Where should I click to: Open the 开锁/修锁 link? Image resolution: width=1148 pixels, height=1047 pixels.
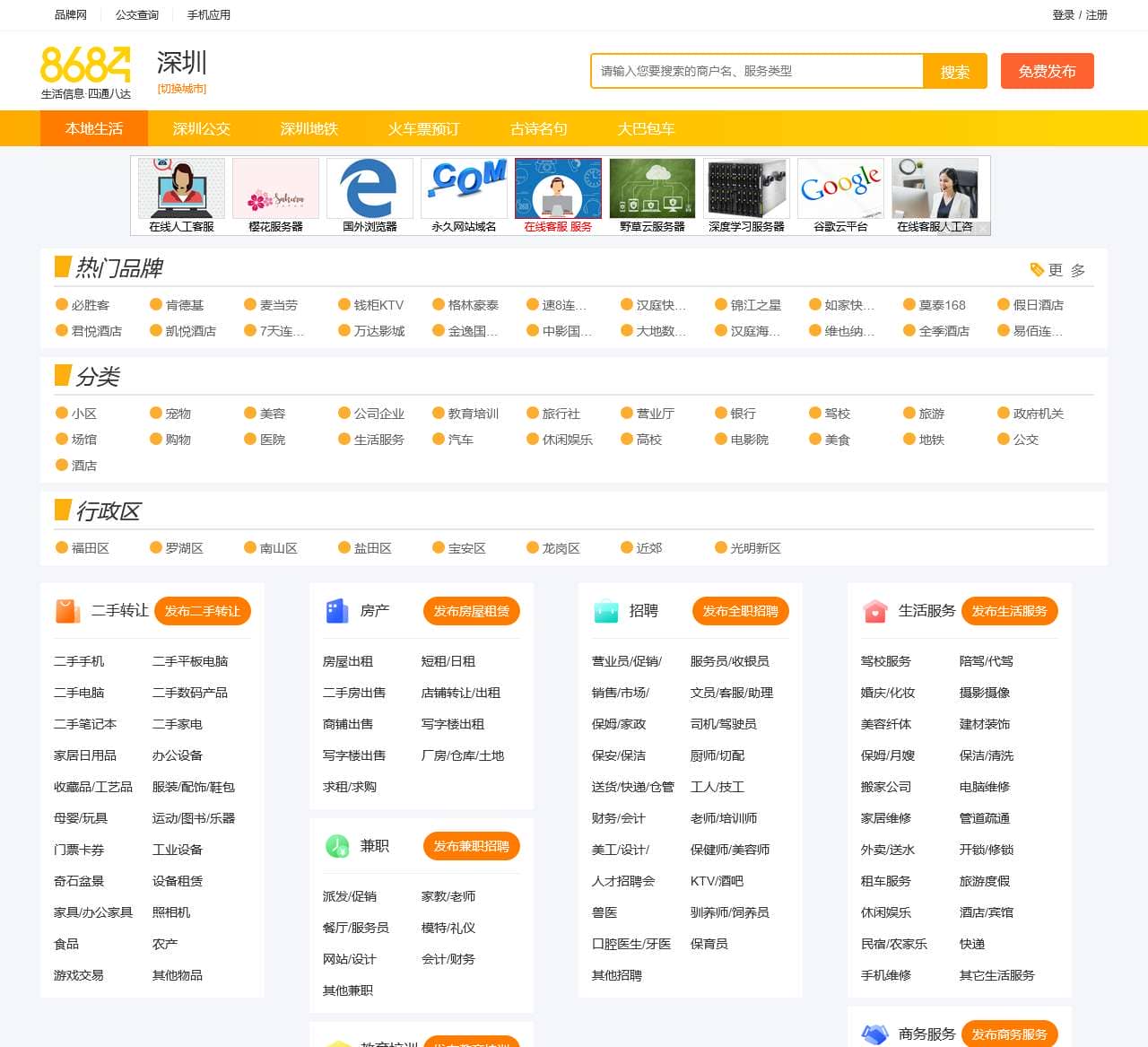pyautogui.click(x=987, y=850)
